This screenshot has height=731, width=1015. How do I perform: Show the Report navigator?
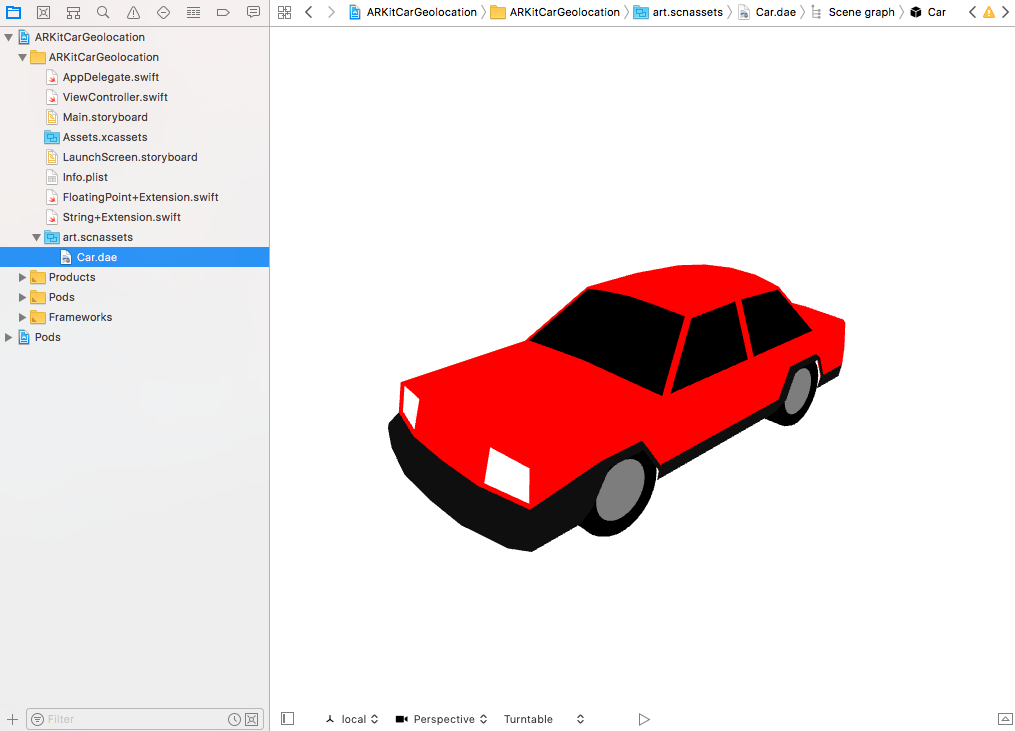(253, 12)
